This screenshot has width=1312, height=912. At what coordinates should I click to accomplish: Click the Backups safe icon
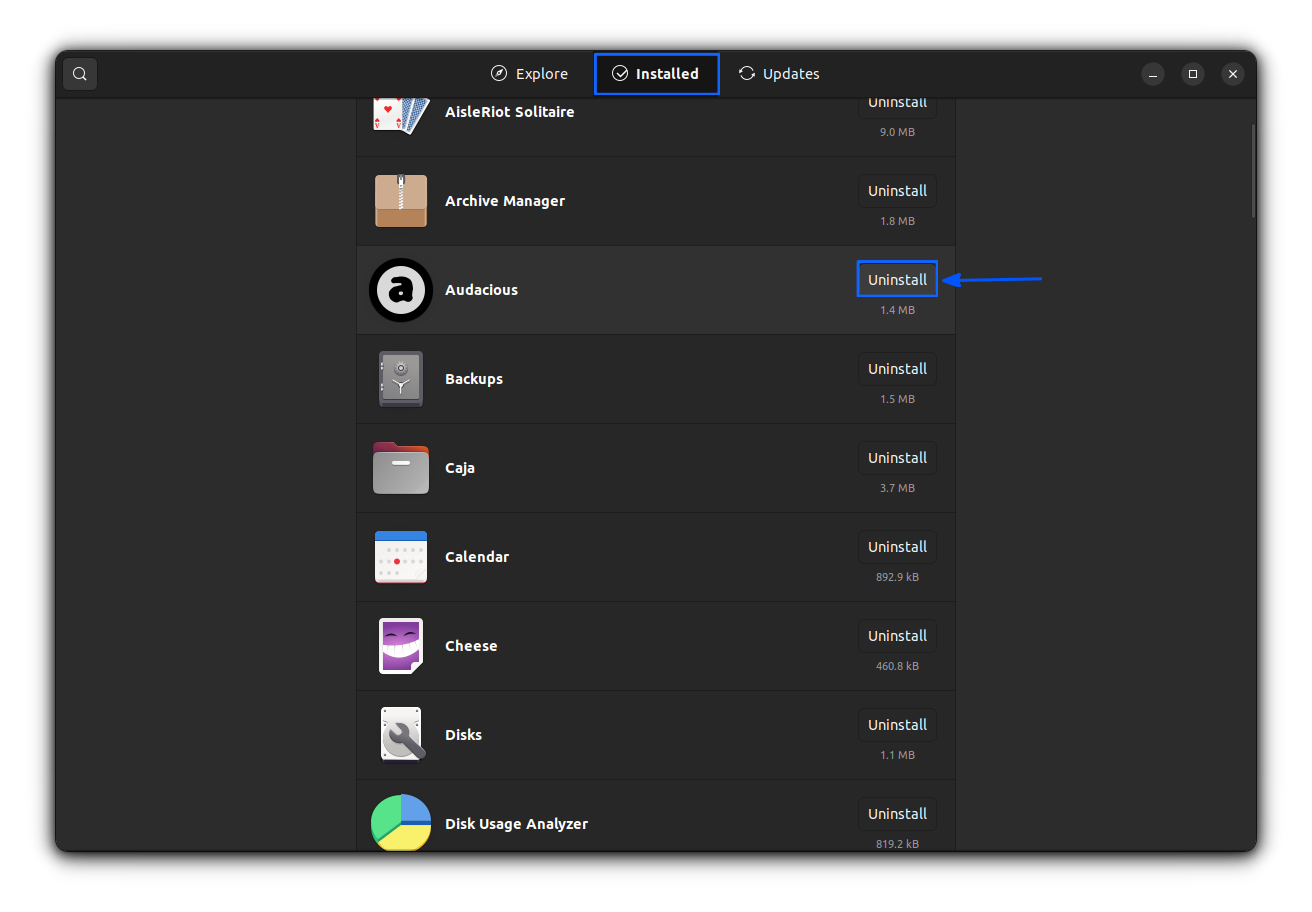(400, 378)
